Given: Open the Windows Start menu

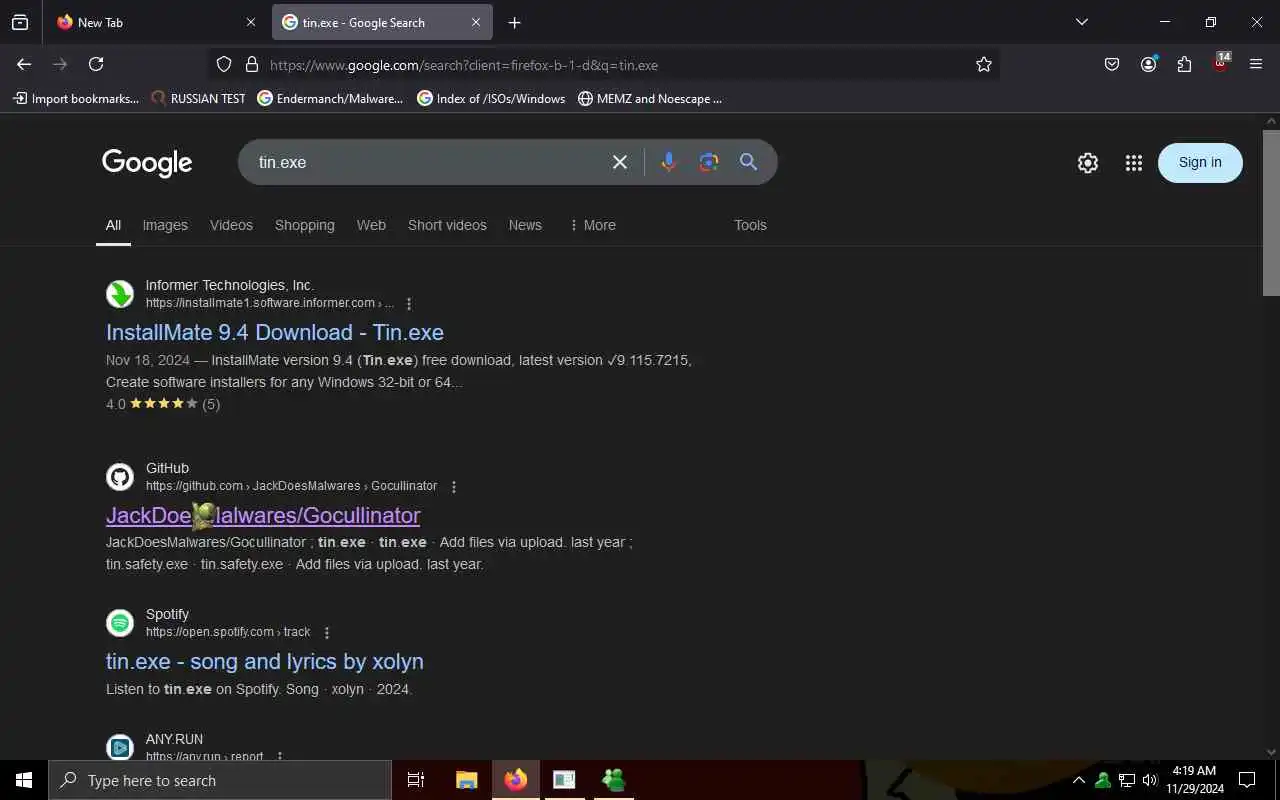Looking at the screenshot, I should 24,780.
